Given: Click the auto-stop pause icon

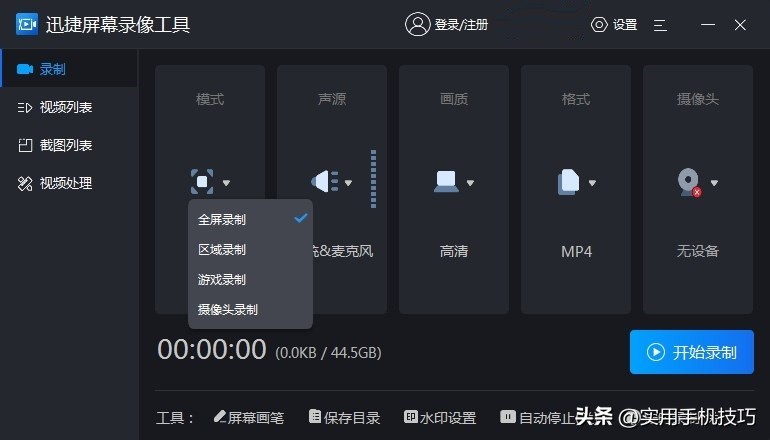Looking at the screenshot, I should [508, 417].
